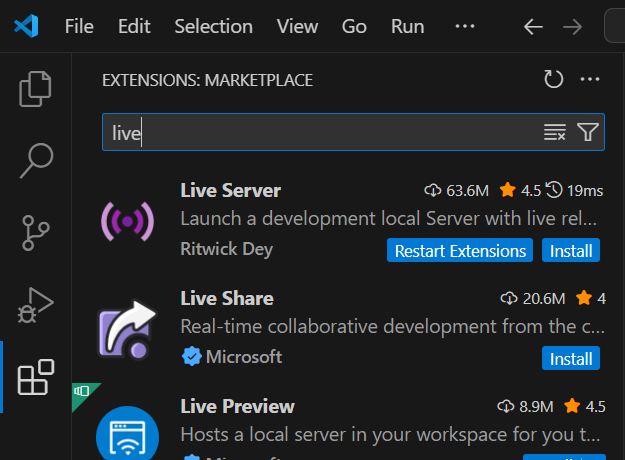Screen dimensions: 625x460
Task: Click the Live Server extension icon
Action: (x=128, y=222)
